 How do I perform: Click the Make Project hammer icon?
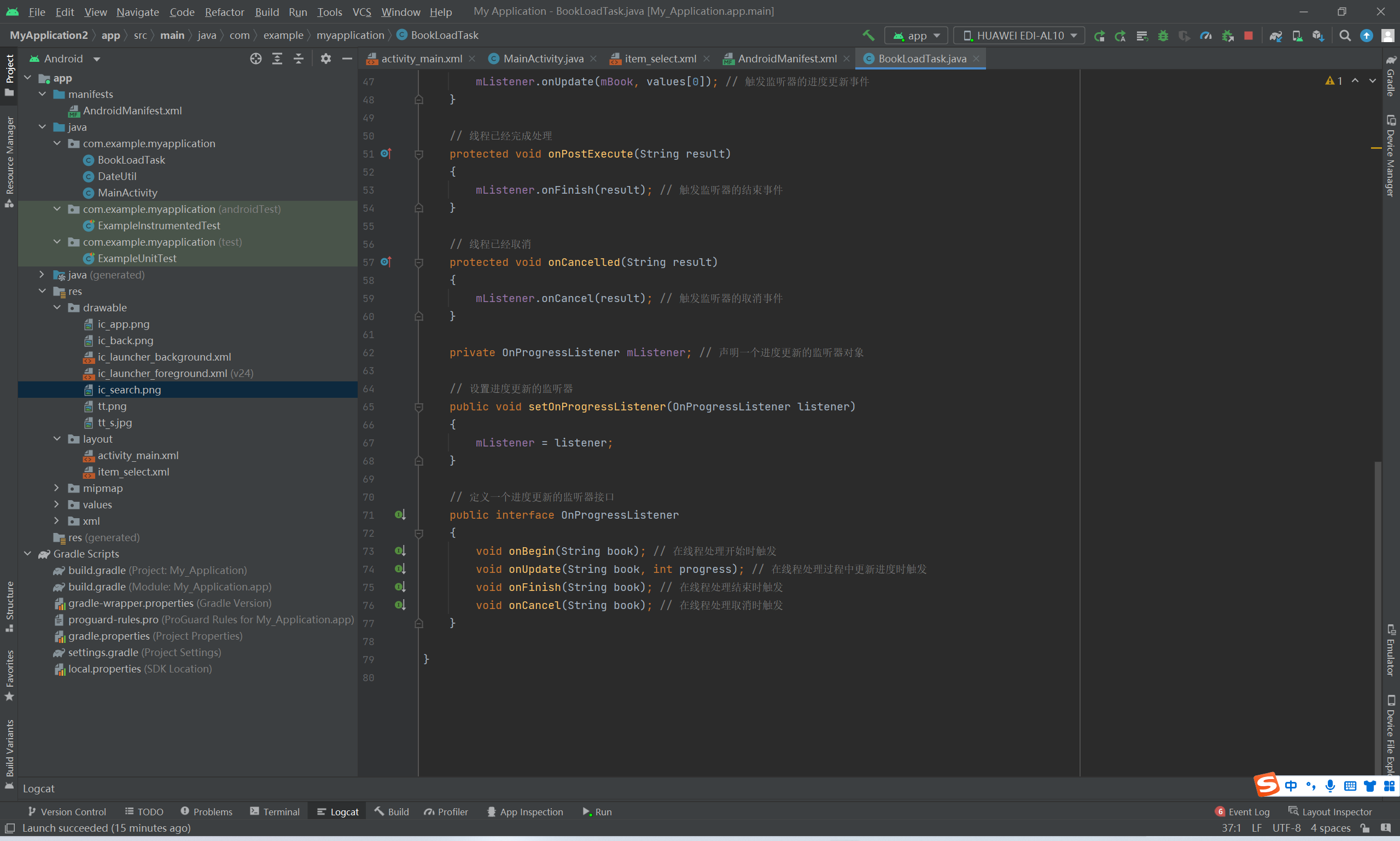pos(868,36)
